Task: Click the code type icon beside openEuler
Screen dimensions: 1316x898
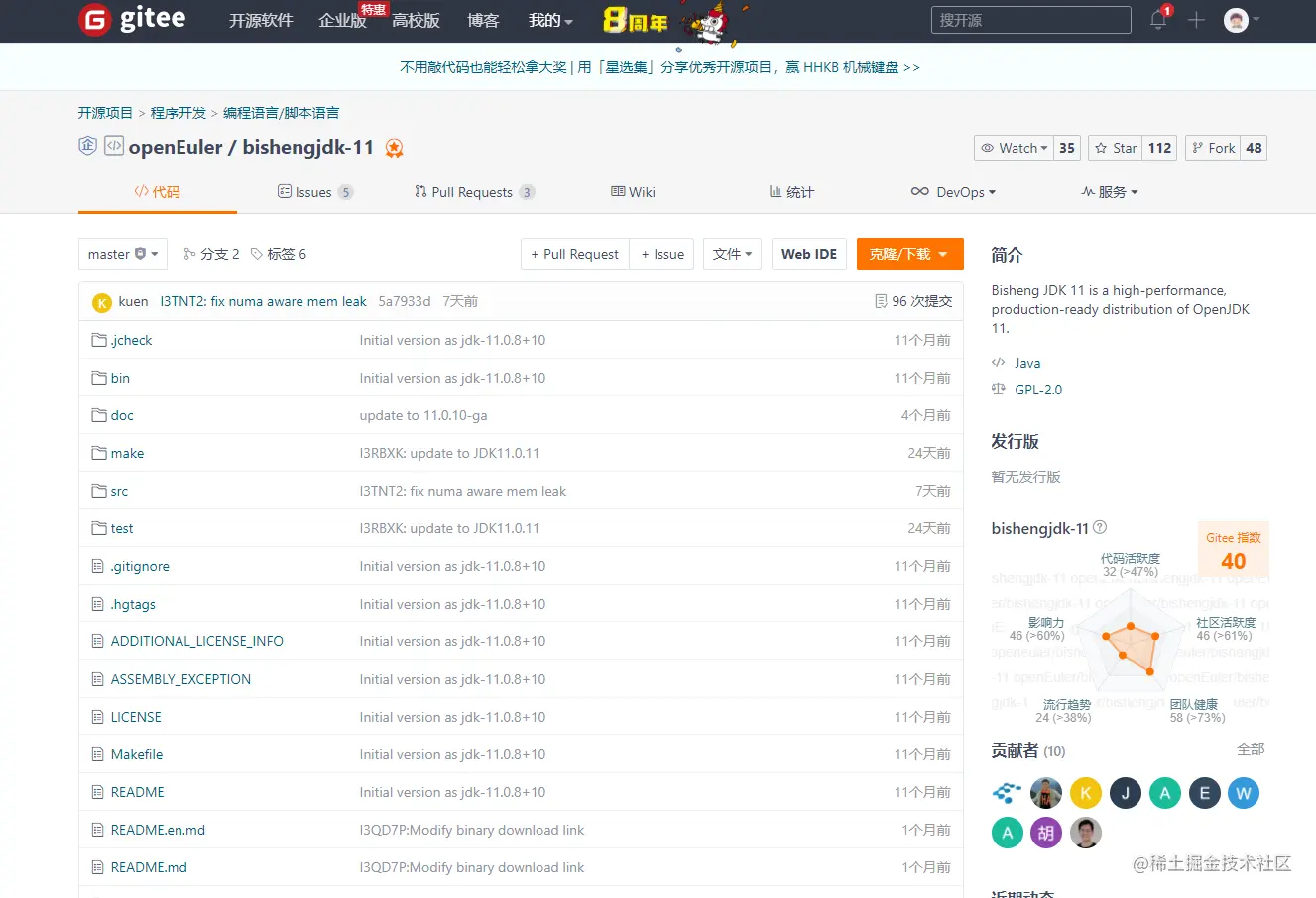Action: click(x=113, y=146)
